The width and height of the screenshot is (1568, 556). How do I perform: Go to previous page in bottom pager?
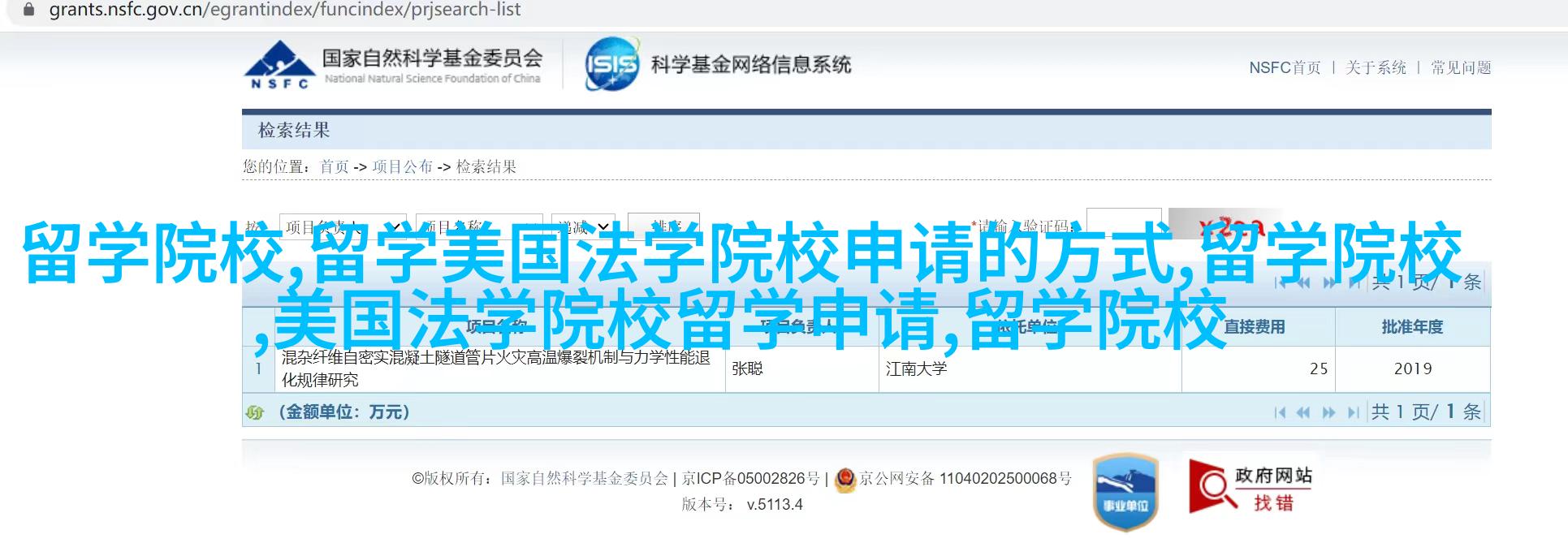click(1304, 412)
